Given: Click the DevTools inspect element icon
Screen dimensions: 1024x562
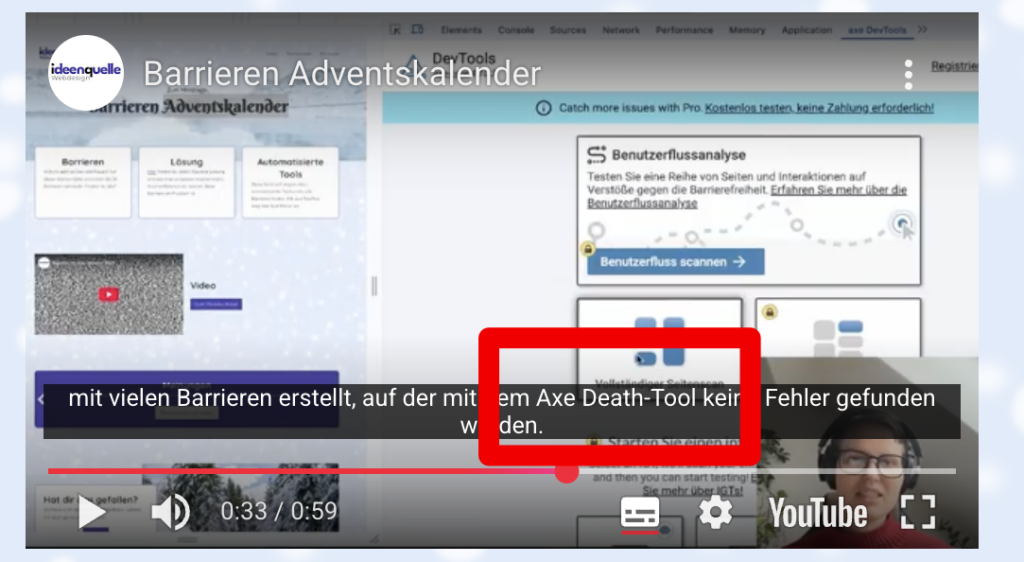Looking at the screenshot, I should pos(395,29).
